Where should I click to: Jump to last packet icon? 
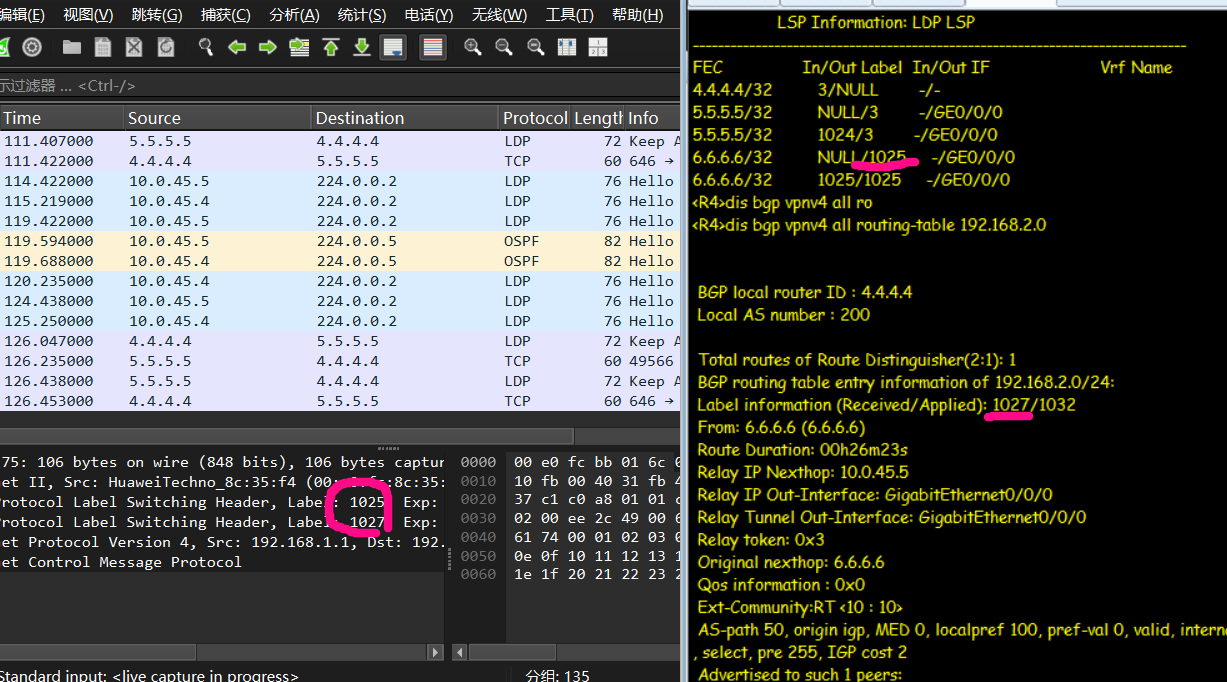point(362,47)
